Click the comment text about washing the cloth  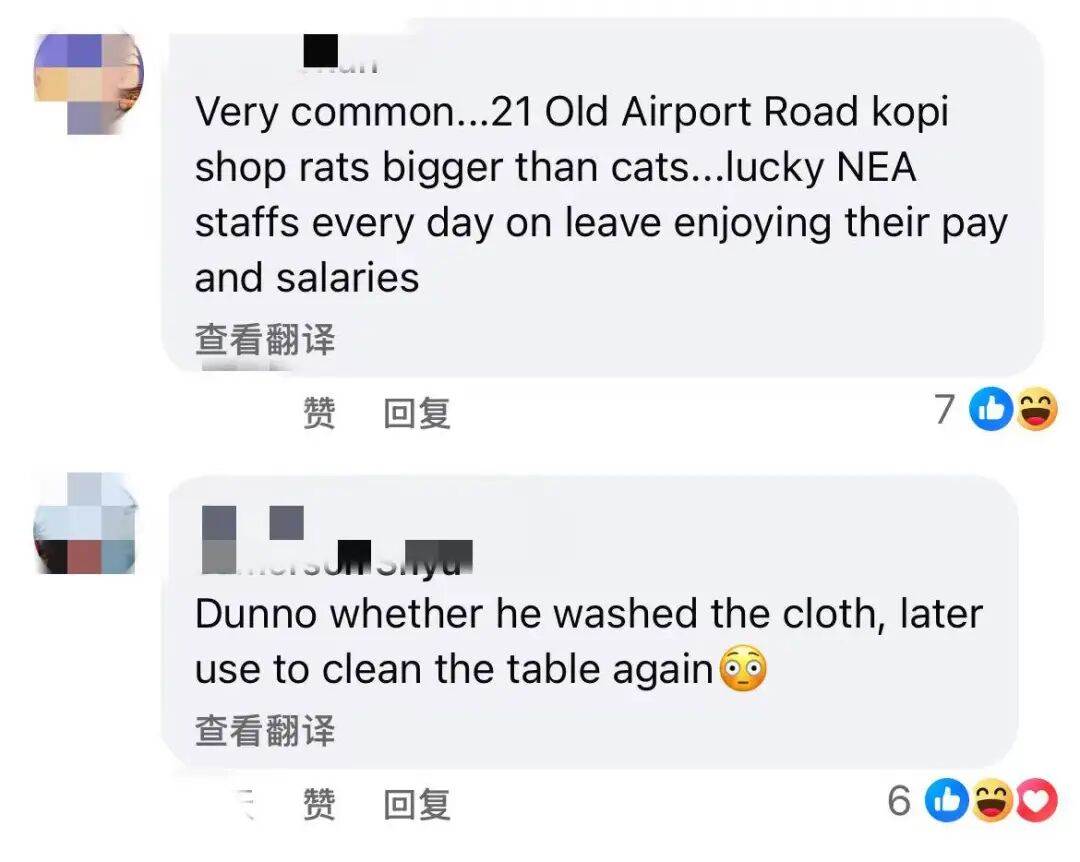click(x=588, y=640)
